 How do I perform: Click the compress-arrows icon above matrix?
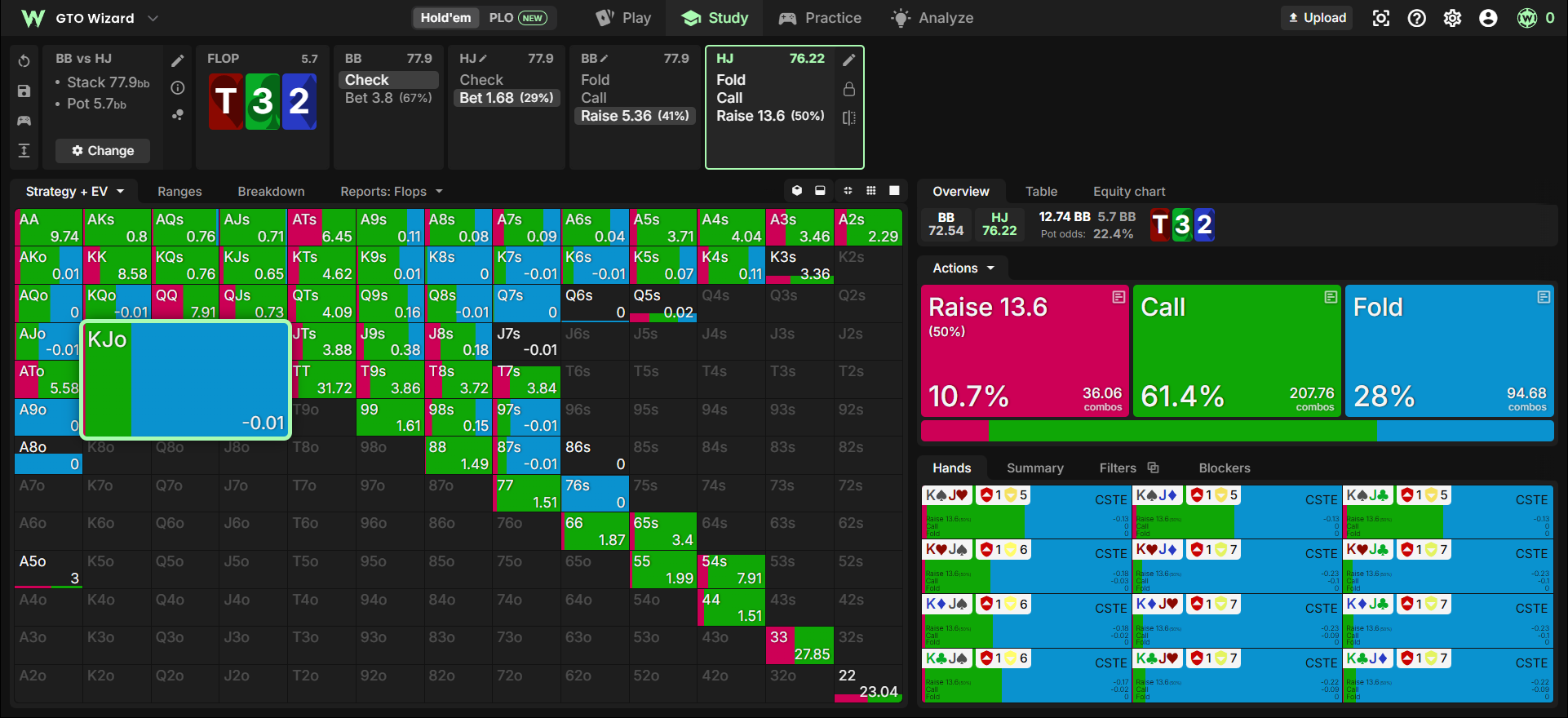click(x=848, y=191)
